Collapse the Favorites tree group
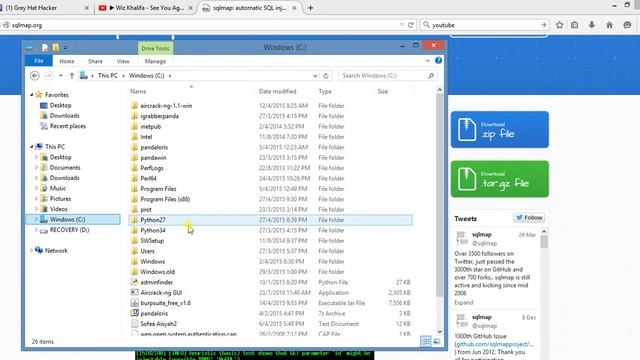The image size is (640, 360). [32, 95]
